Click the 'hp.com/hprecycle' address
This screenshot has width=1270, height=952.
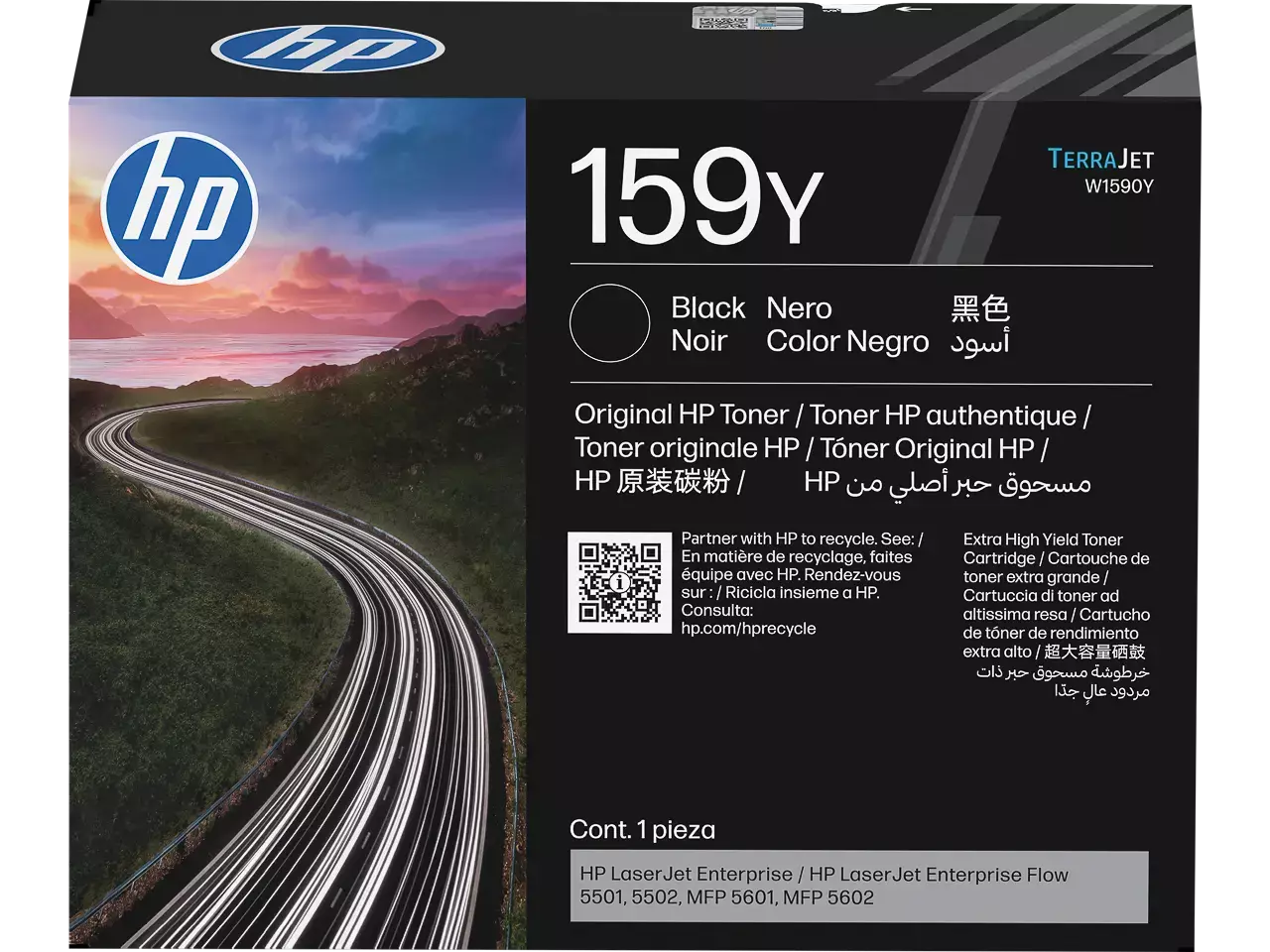coord(748,629)
